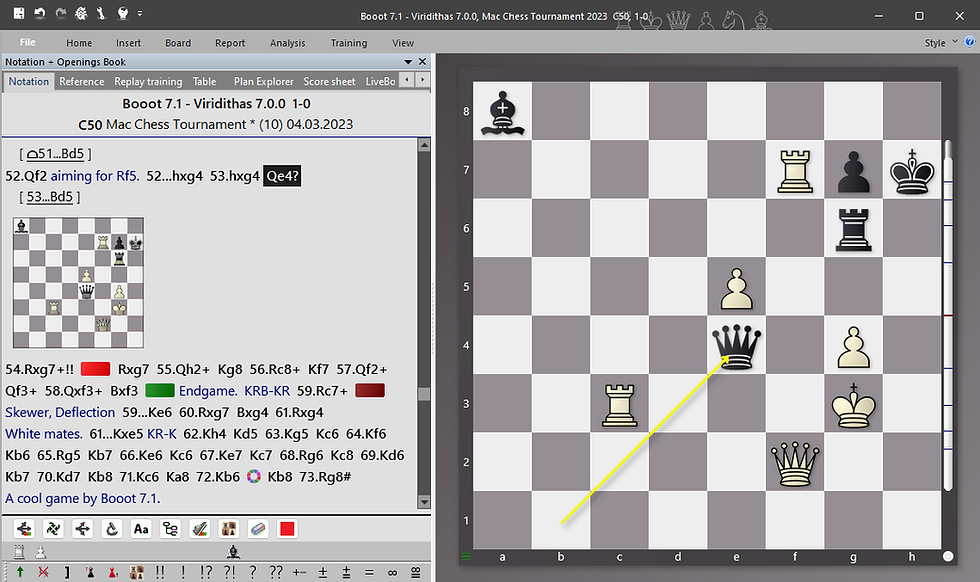Screen dimensions: 980x582
Task: Open the quick access toolbar customize dropdown
Action: pyautogui.click(x=139, y=13)
